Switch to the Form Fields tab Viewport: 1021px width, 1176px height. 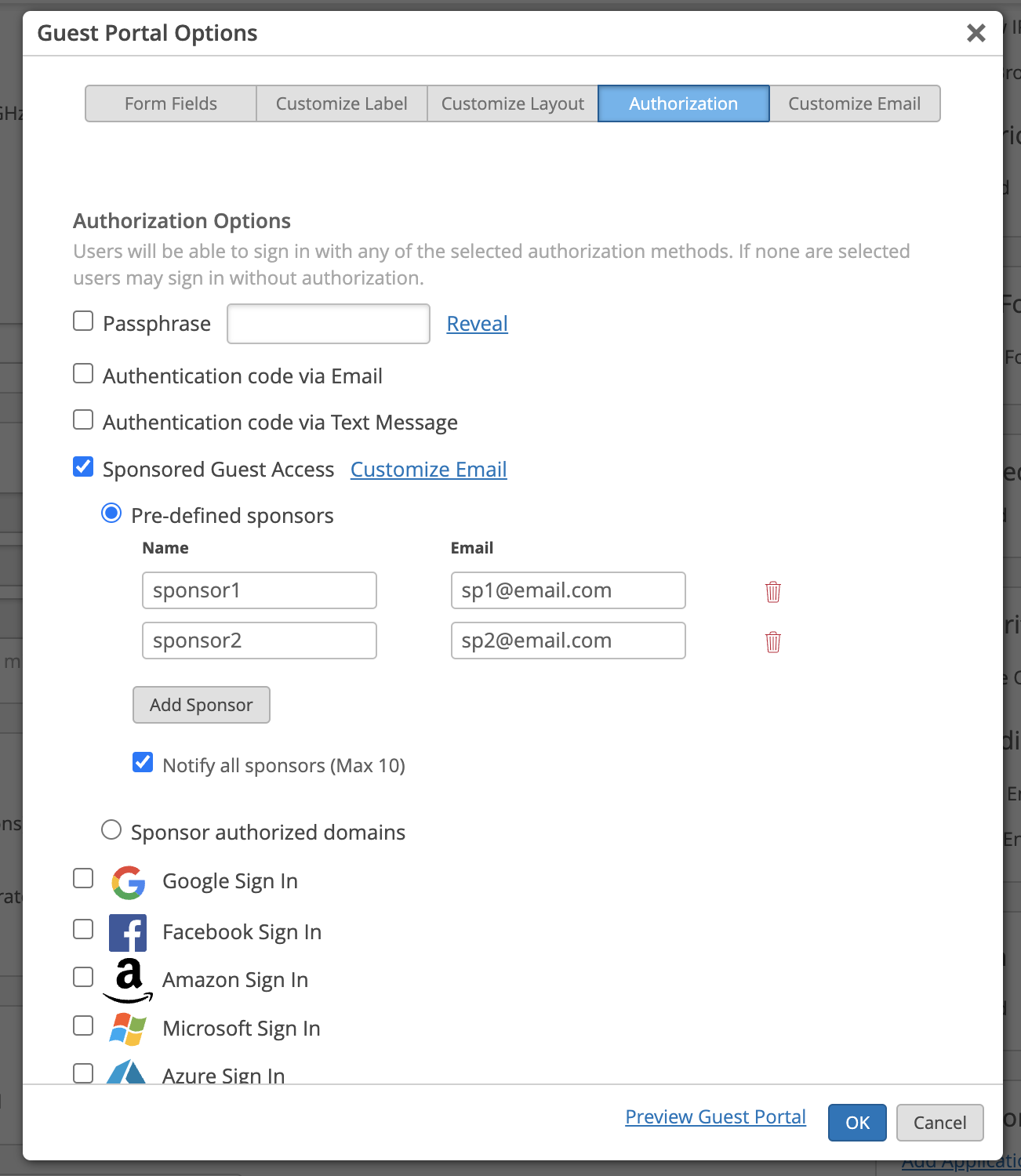pyautogui.click(x=171, y=103)
